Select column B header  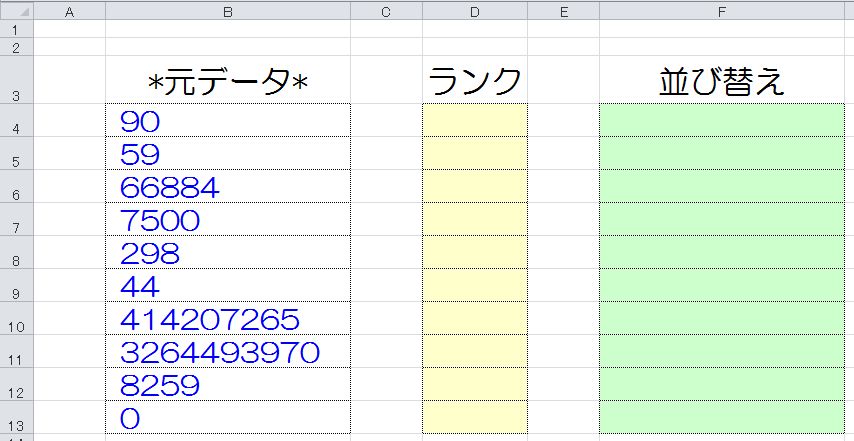(228, 11)
